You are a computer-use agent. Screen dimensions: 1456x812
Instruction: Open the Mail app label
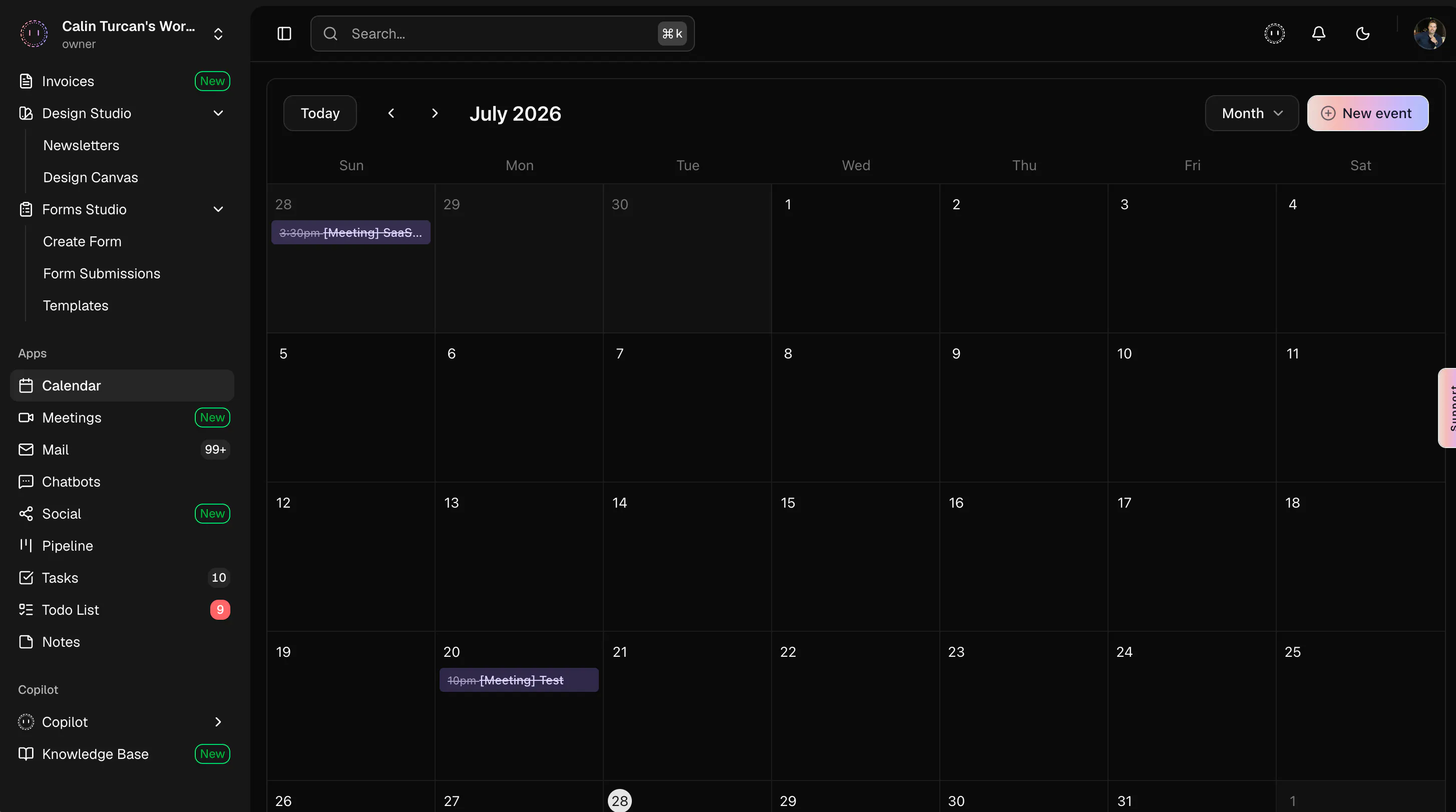[x=56, y=450]
